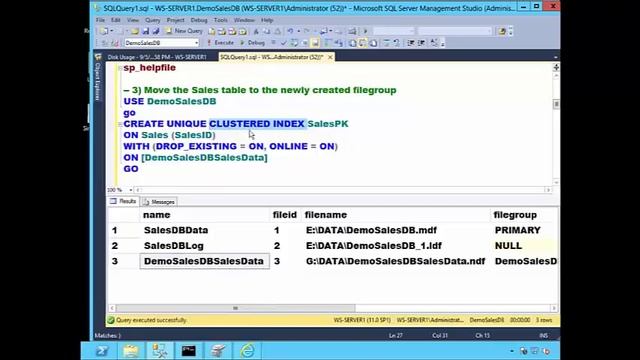640x360 pixels.
Task: Select the E:\DATA\DemoSalesDB_1.ldf cell
Action: pos(396,246)
